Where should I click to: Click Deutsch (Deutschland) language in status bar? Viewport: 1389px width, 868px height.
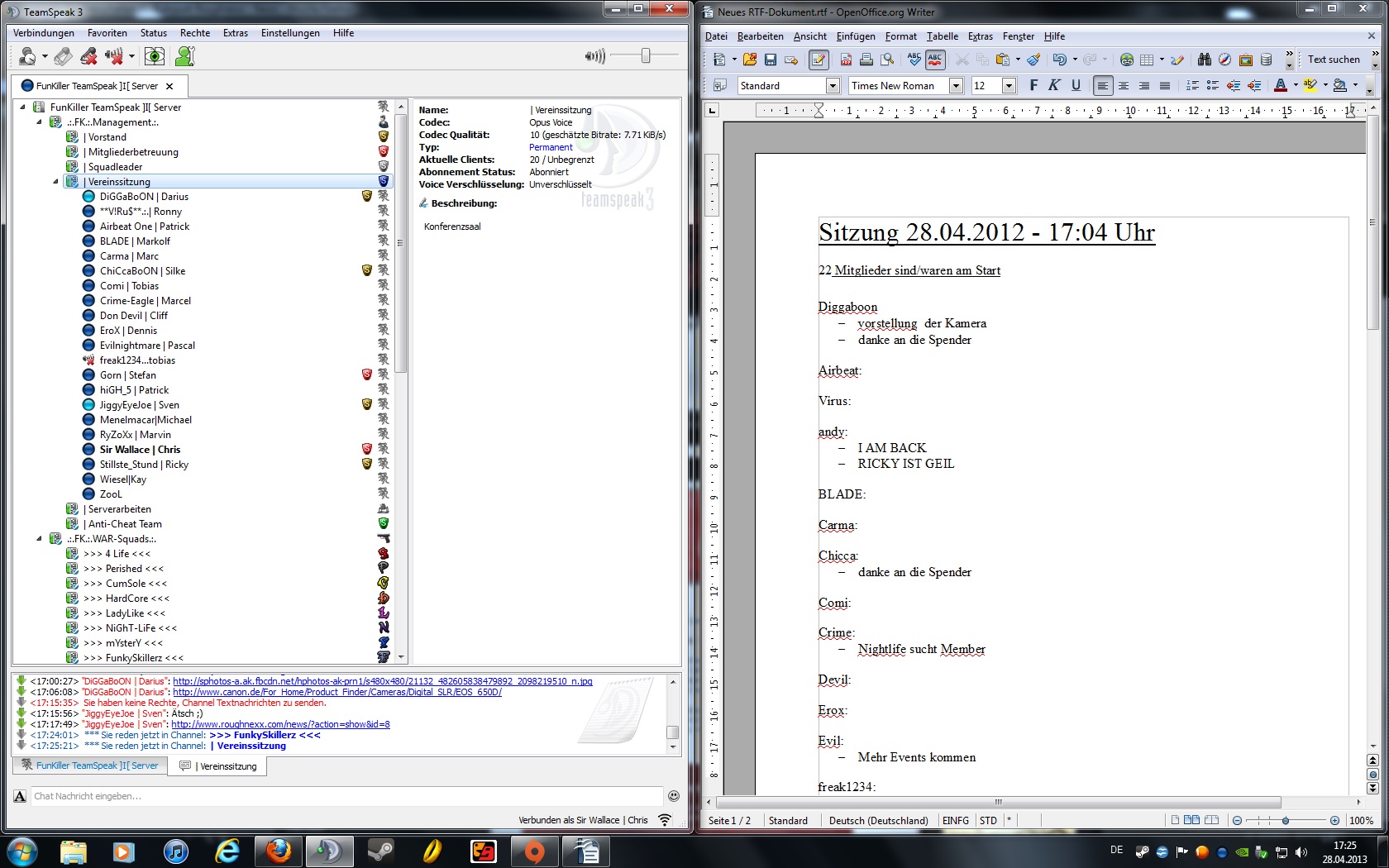(878, 821)
